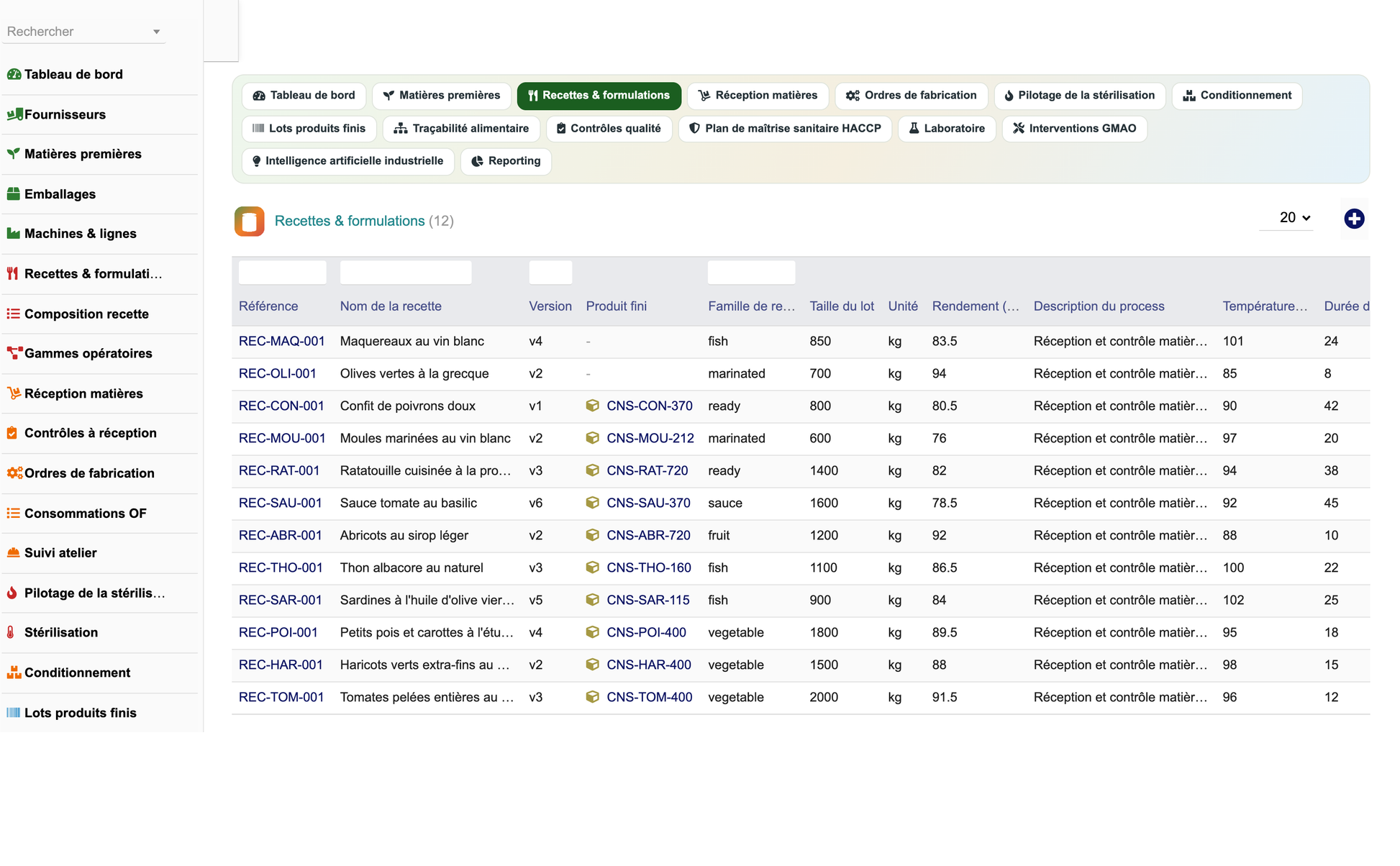Click the Stérilisation thermometer icon
This screenshot has width=1400, height=866.
(x=11, y=632)
